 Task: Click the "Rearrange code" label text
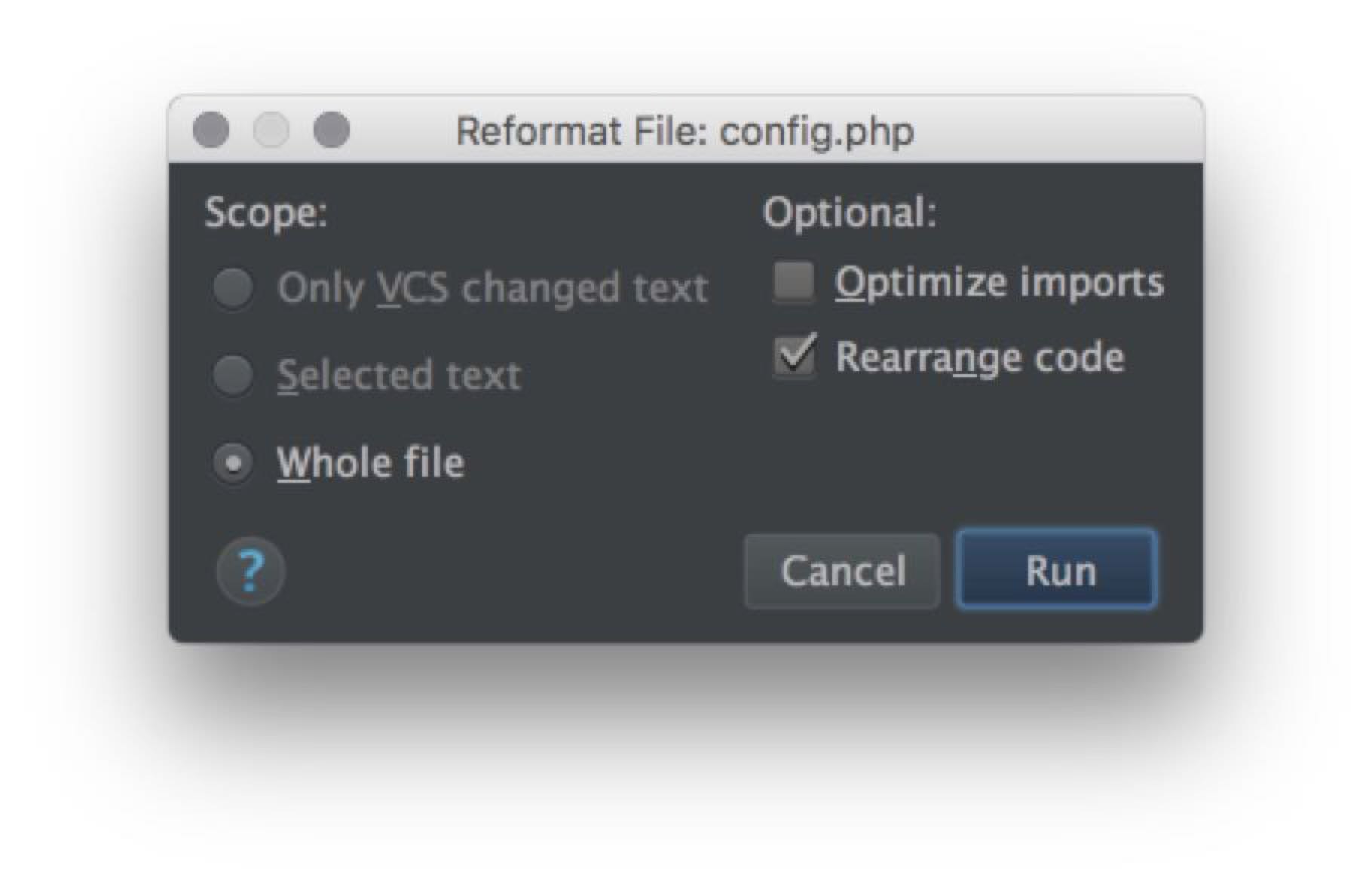pos(979,358)
